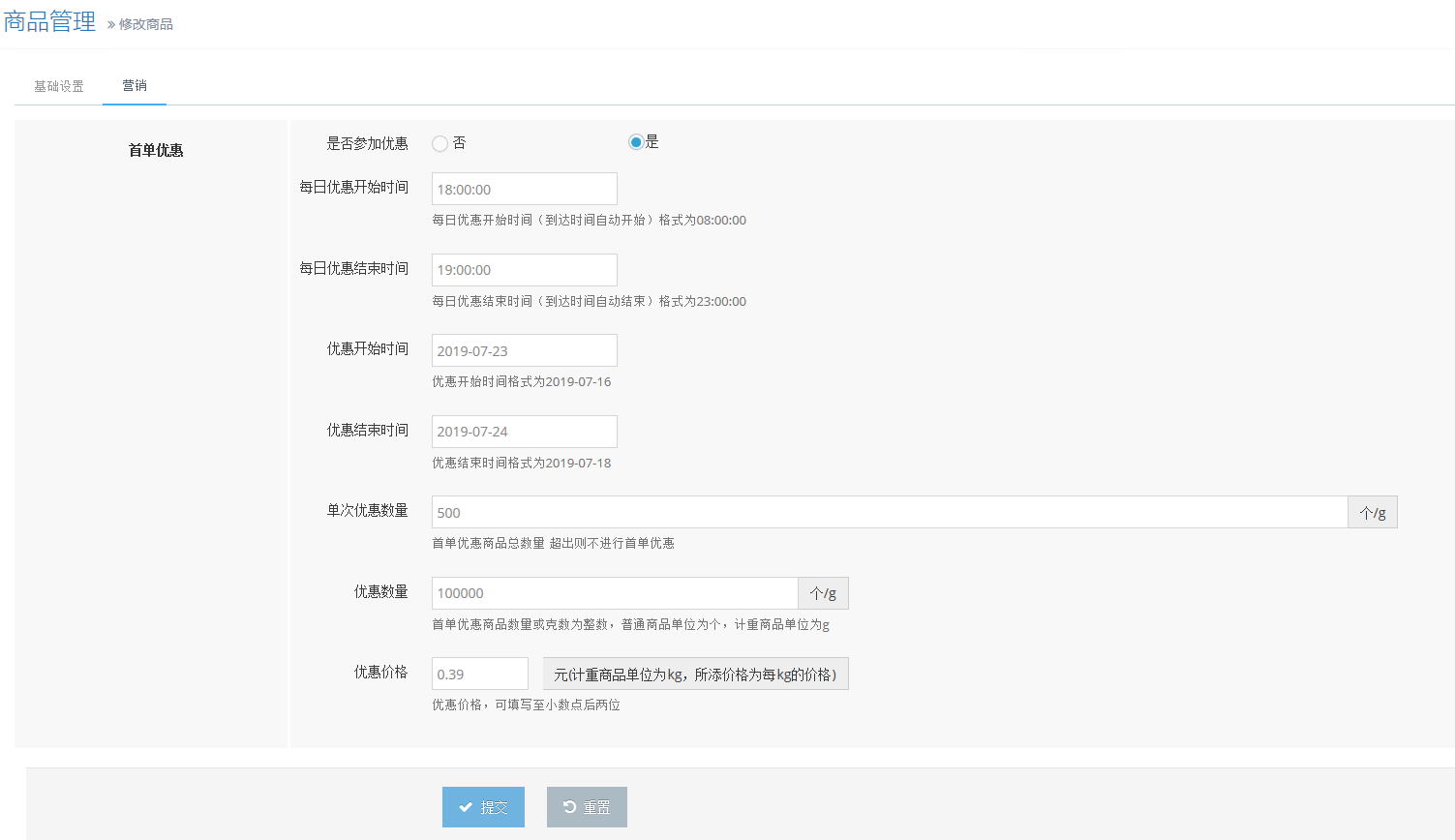
Task: Click the 元 unit label beside 优惠价格
Action: coord(695,674)
